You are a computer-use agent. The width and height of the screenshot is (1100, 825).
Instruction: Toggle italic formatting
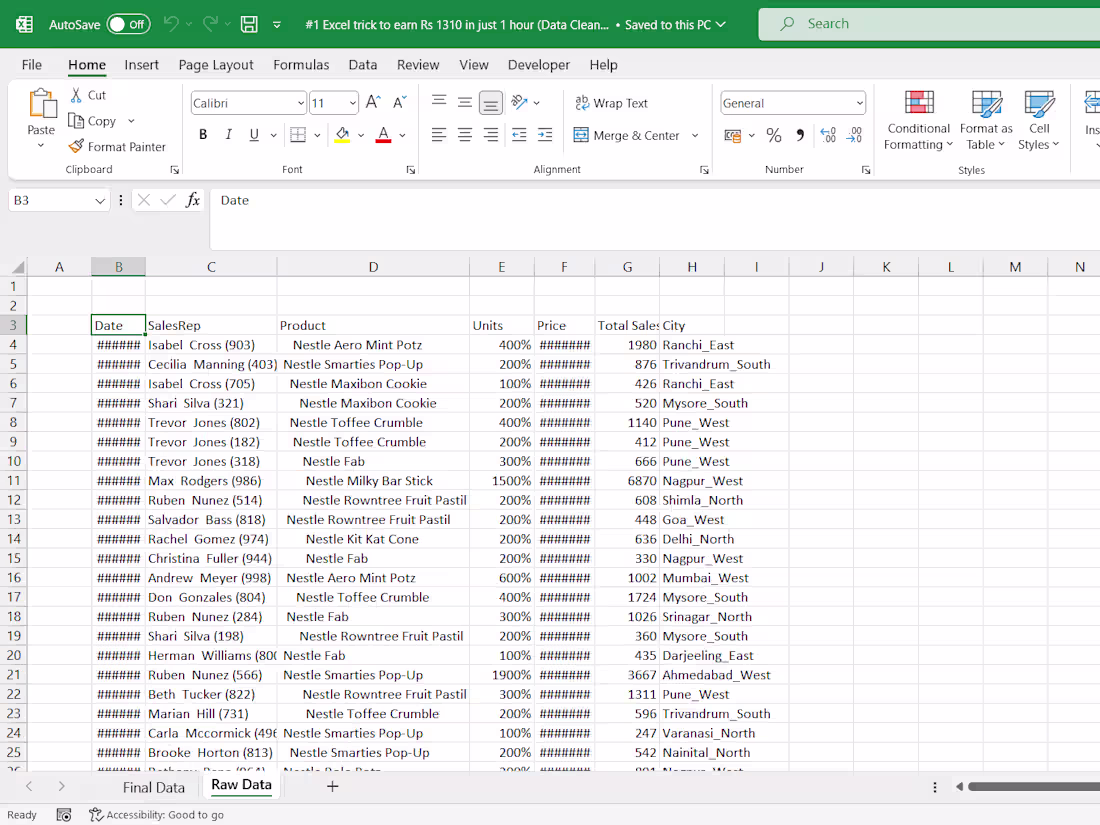tap(228, 133)
